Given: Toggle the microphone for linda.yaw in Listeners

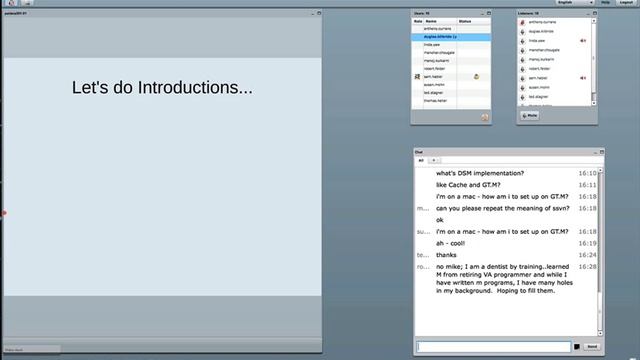Looking at the screenshot, I should [522, 41].
